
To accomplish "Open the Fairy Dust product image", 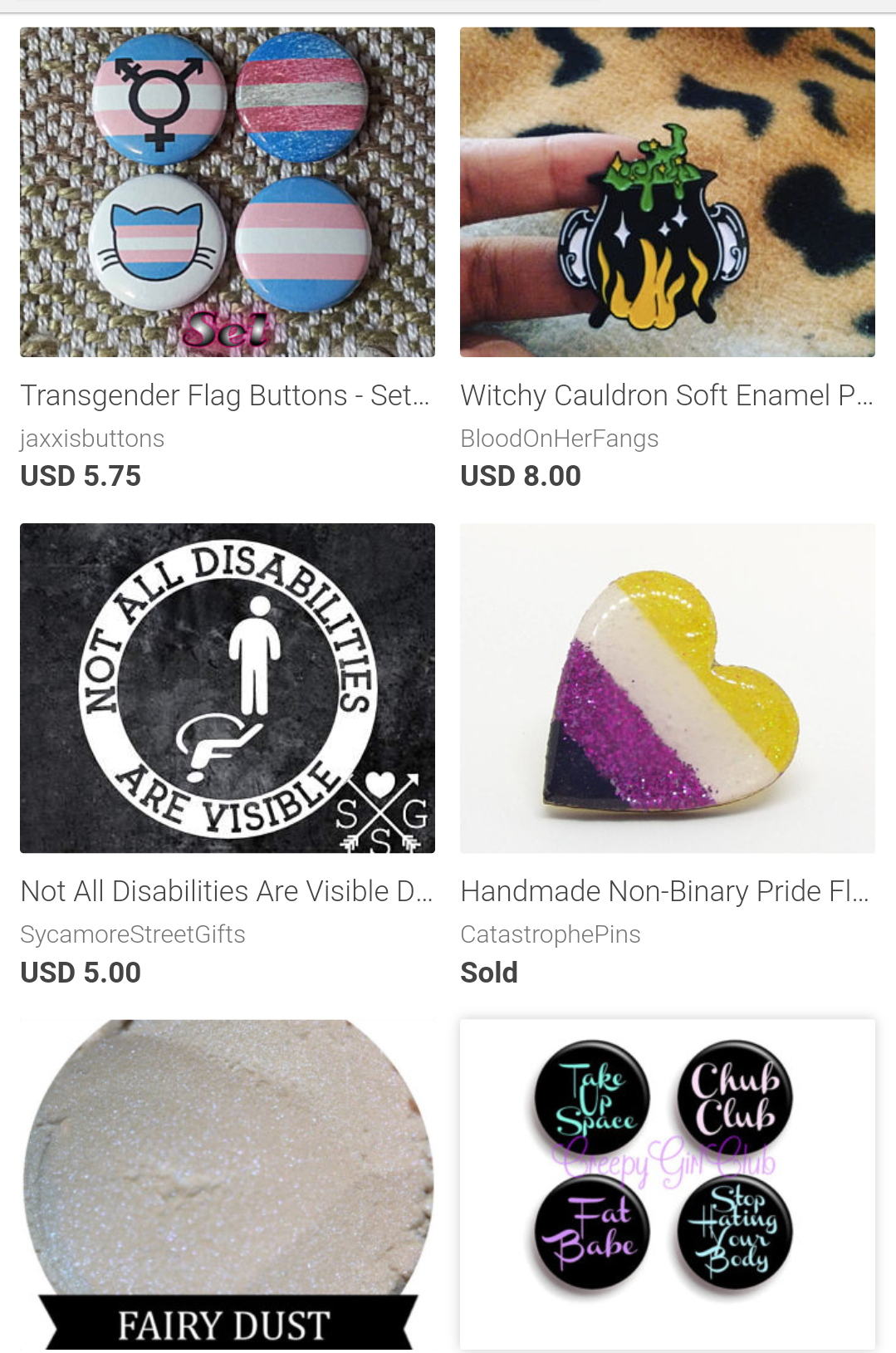I will coord(228,1184).
